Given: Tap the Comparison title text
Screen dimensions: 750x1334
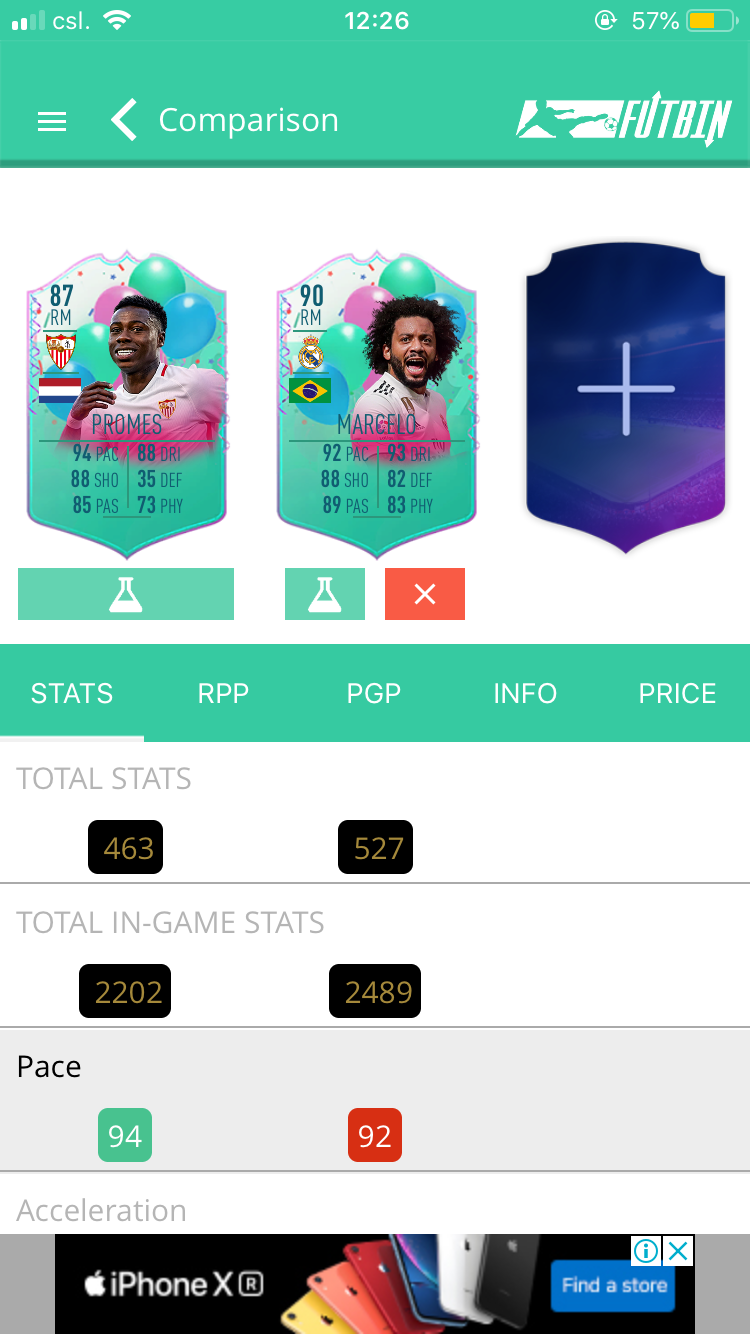Looking at the screenshot, I should [248, 120].
